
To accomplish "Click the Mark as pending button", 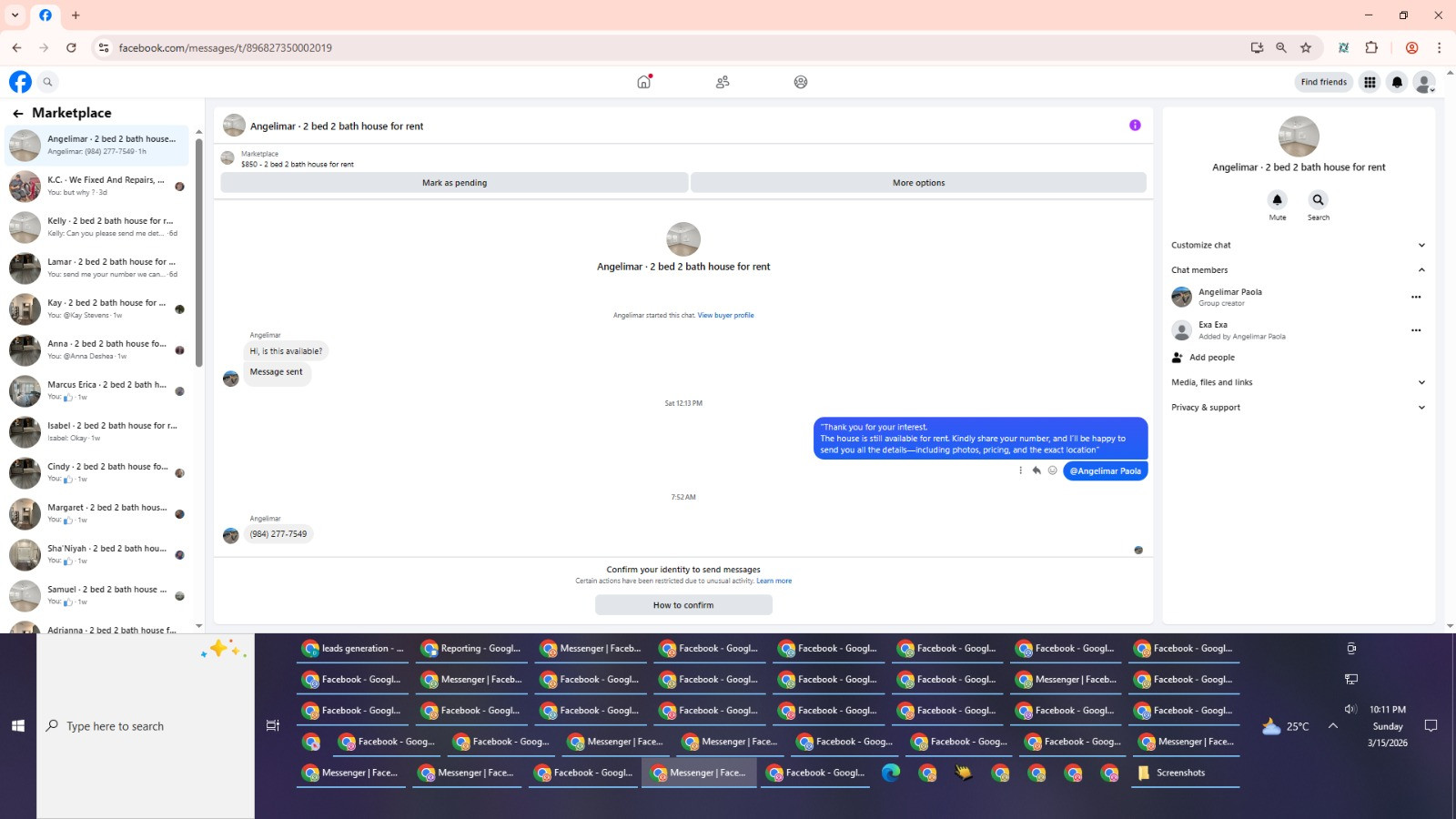I will [454, 183].
